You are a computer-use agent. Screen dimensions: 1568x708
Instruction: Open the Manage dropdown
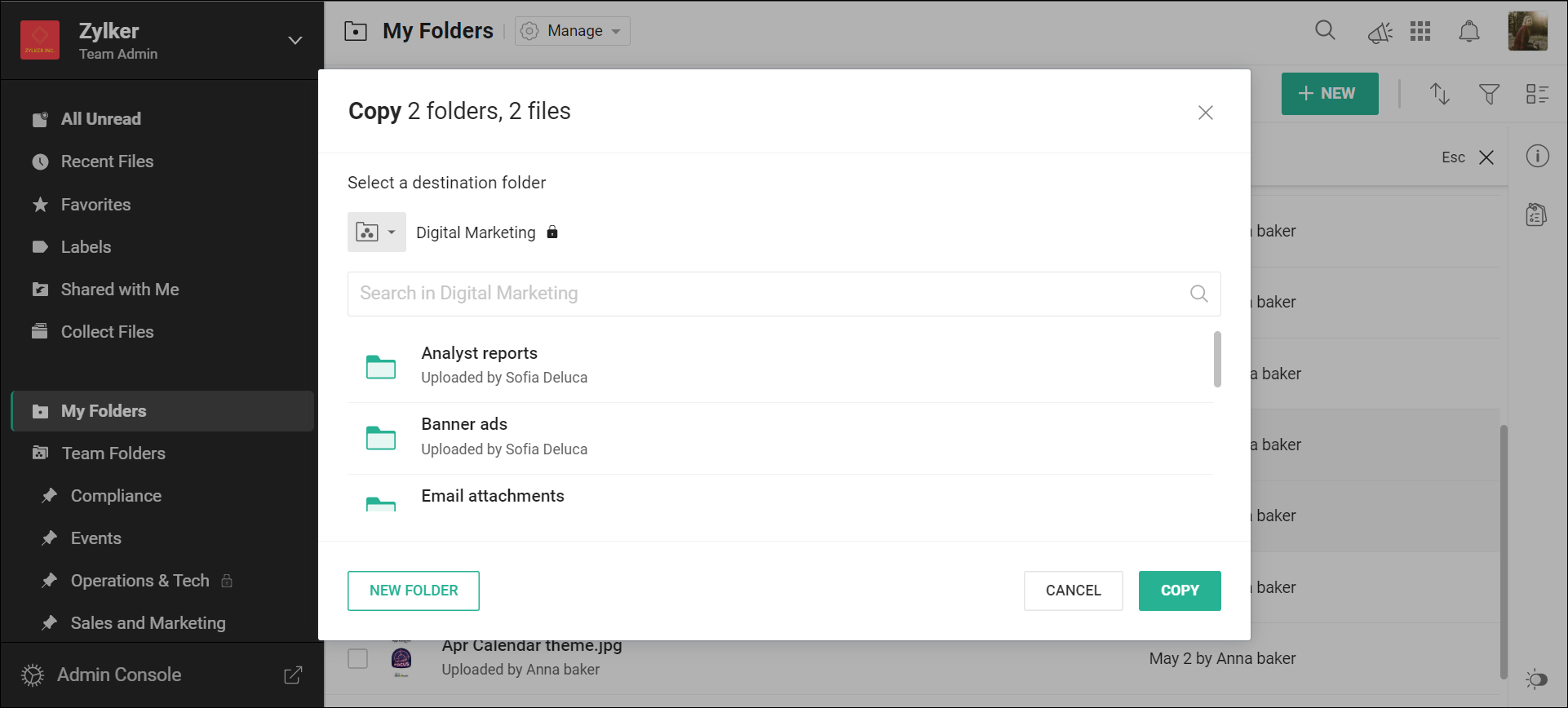[x=573, y=31]
